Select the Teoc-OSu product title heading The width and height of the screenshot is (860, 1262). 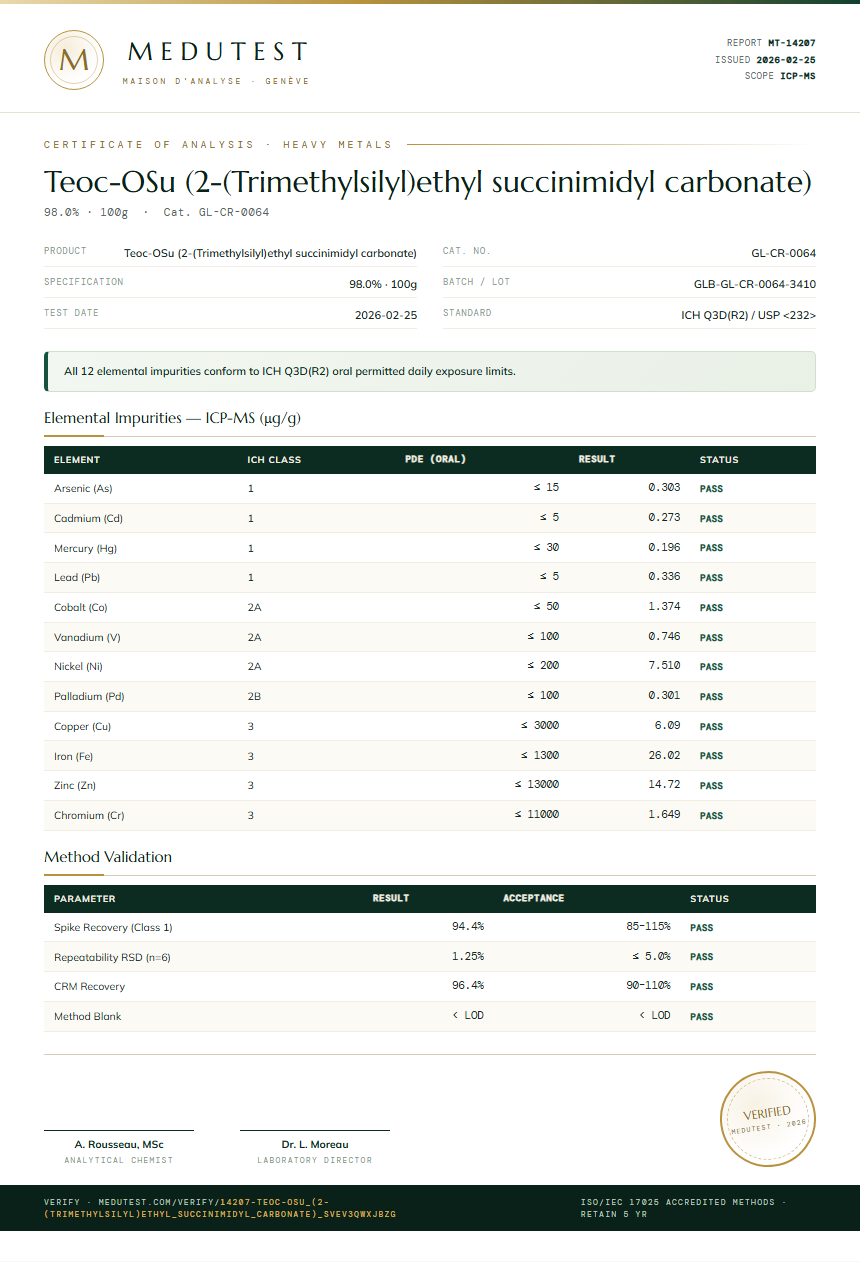point(427,182)
